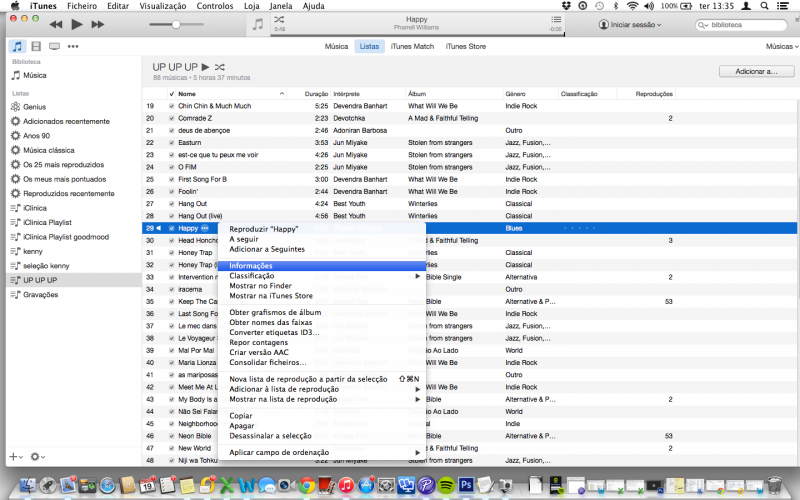Open the Finder icon in the Dock
This screenshot has width=800, height=500.
28,485
